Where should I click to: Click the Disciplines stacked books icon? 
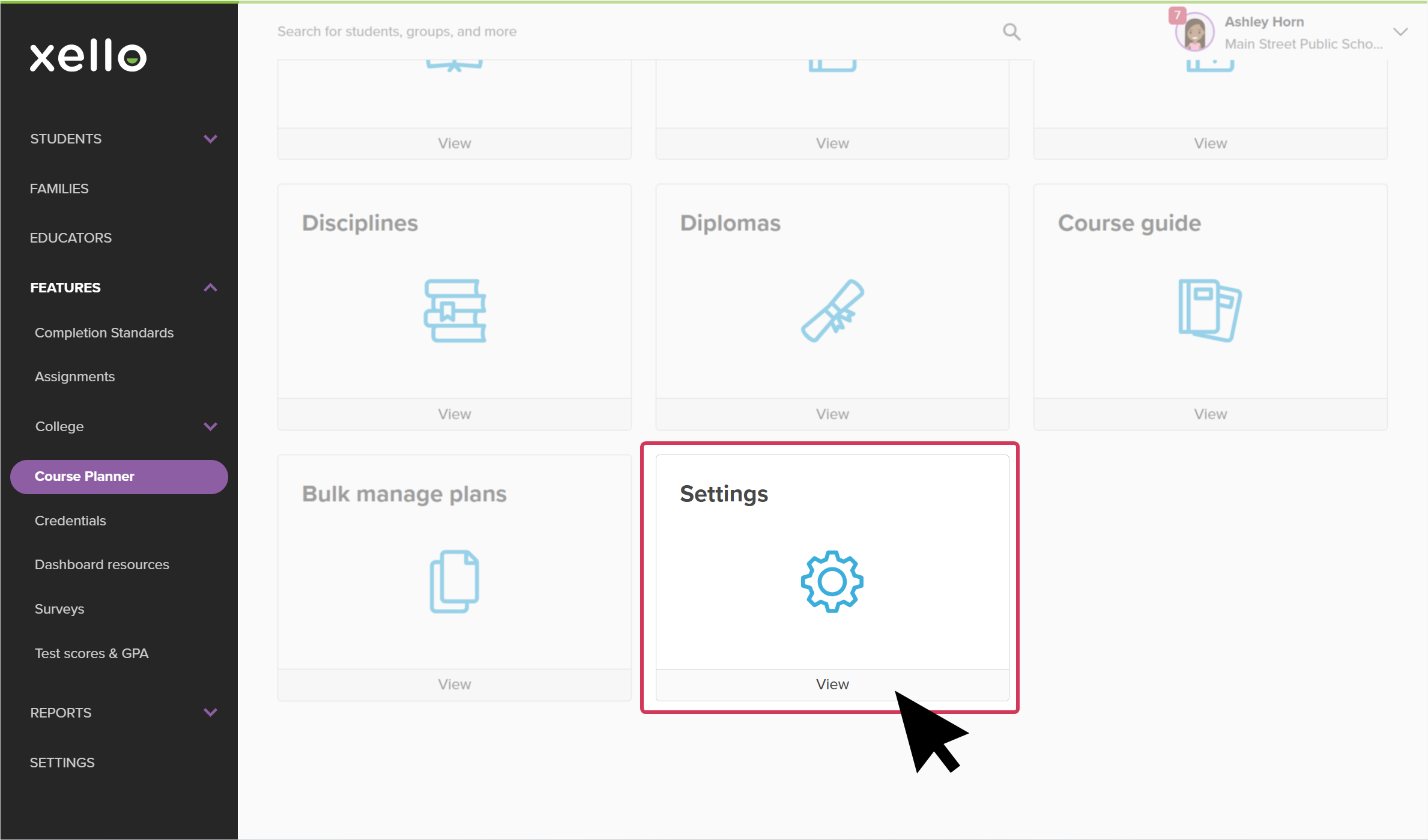[455, 310]
